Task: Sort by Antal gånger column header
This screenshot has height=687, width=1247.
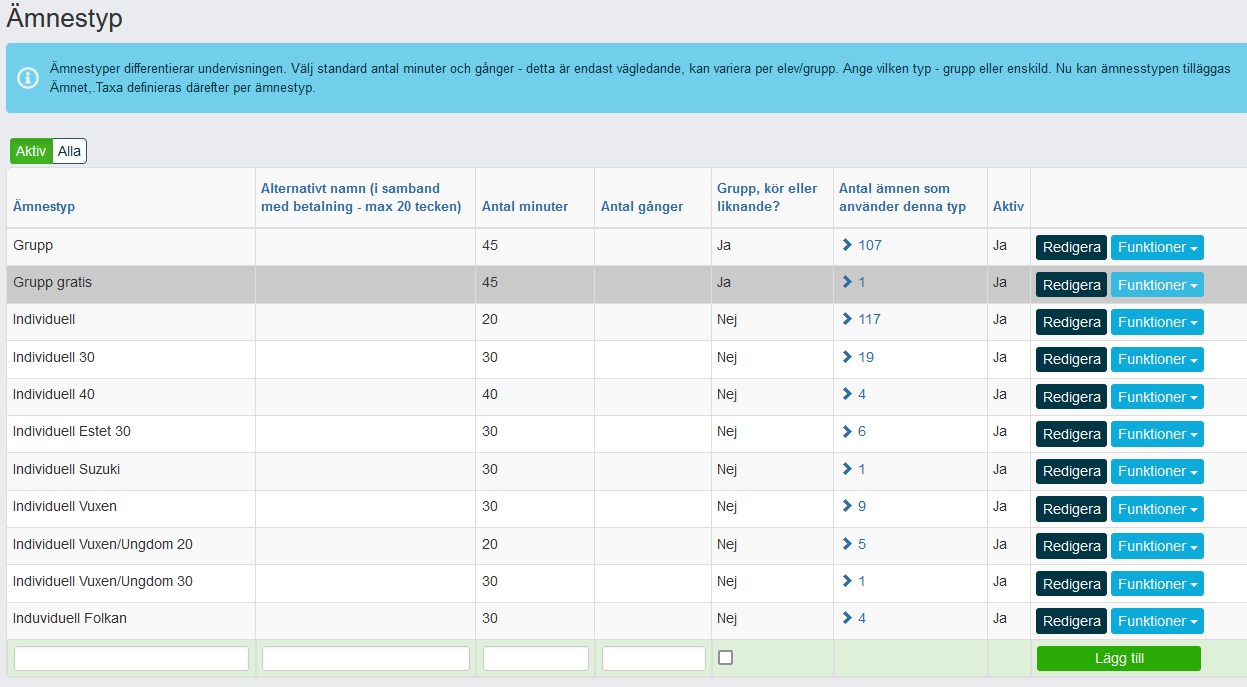Action: [x=642, y=207]
